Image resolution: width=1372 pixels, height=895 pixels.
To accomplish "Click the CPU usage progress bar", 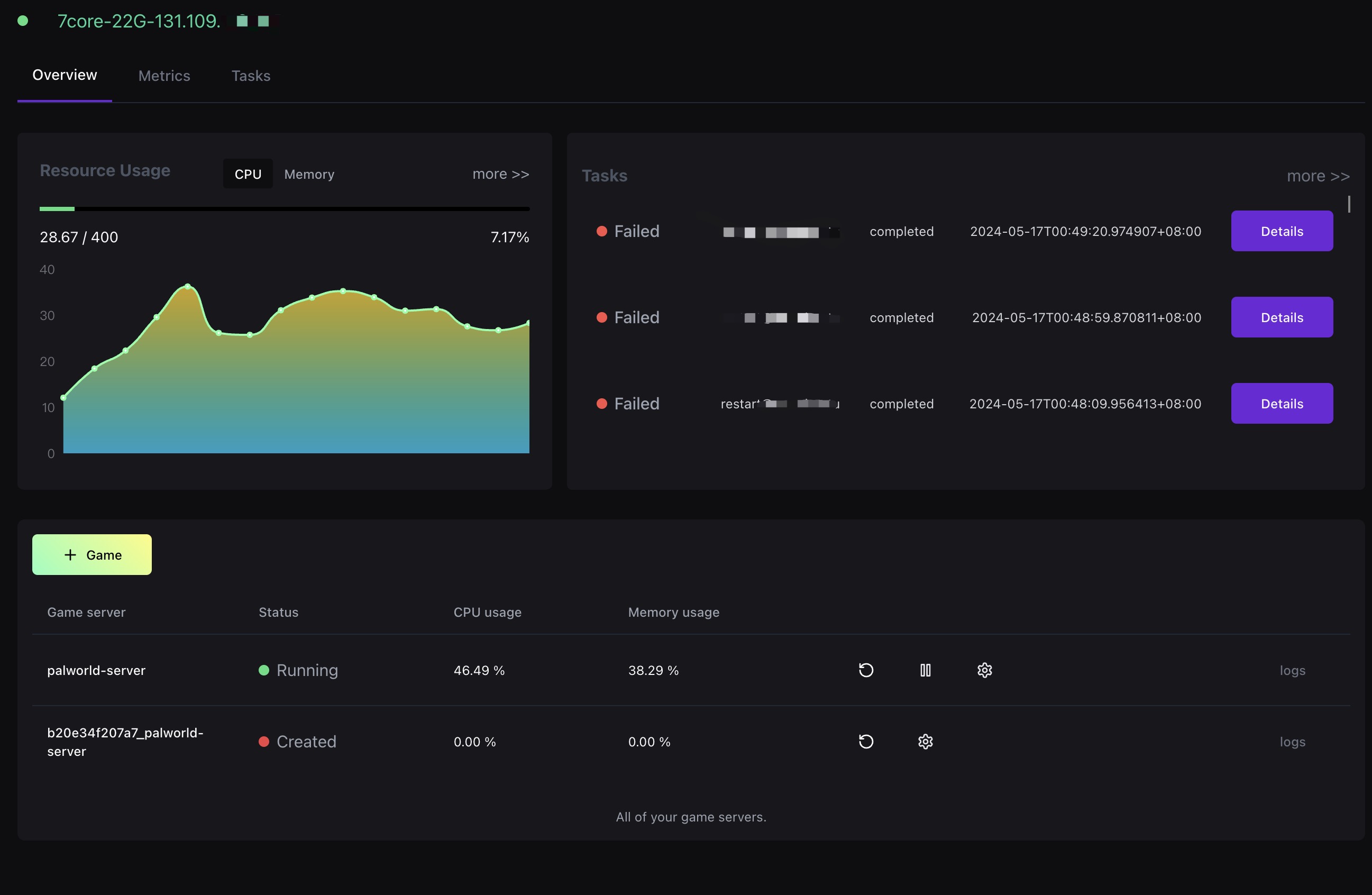I will tap(284, 209).
